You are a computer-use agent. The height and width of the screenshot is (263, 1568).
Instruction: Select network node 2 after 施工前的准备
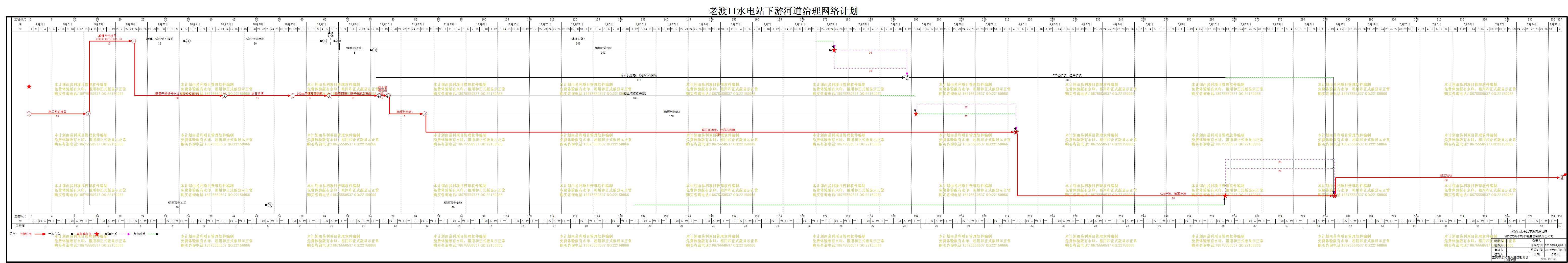pos(88,114)
